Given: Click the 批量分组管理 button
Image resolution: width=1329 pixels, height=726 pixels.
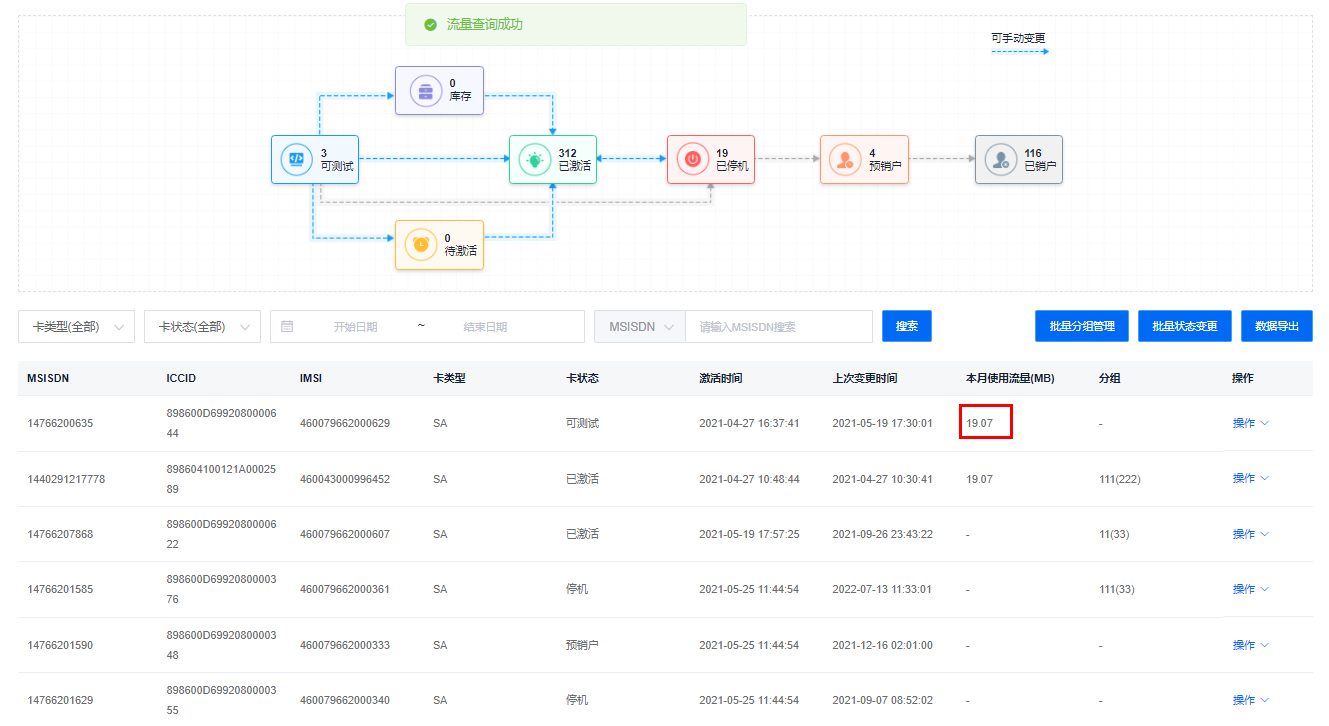Looking at the screenshot, I should pos(1081,326).
